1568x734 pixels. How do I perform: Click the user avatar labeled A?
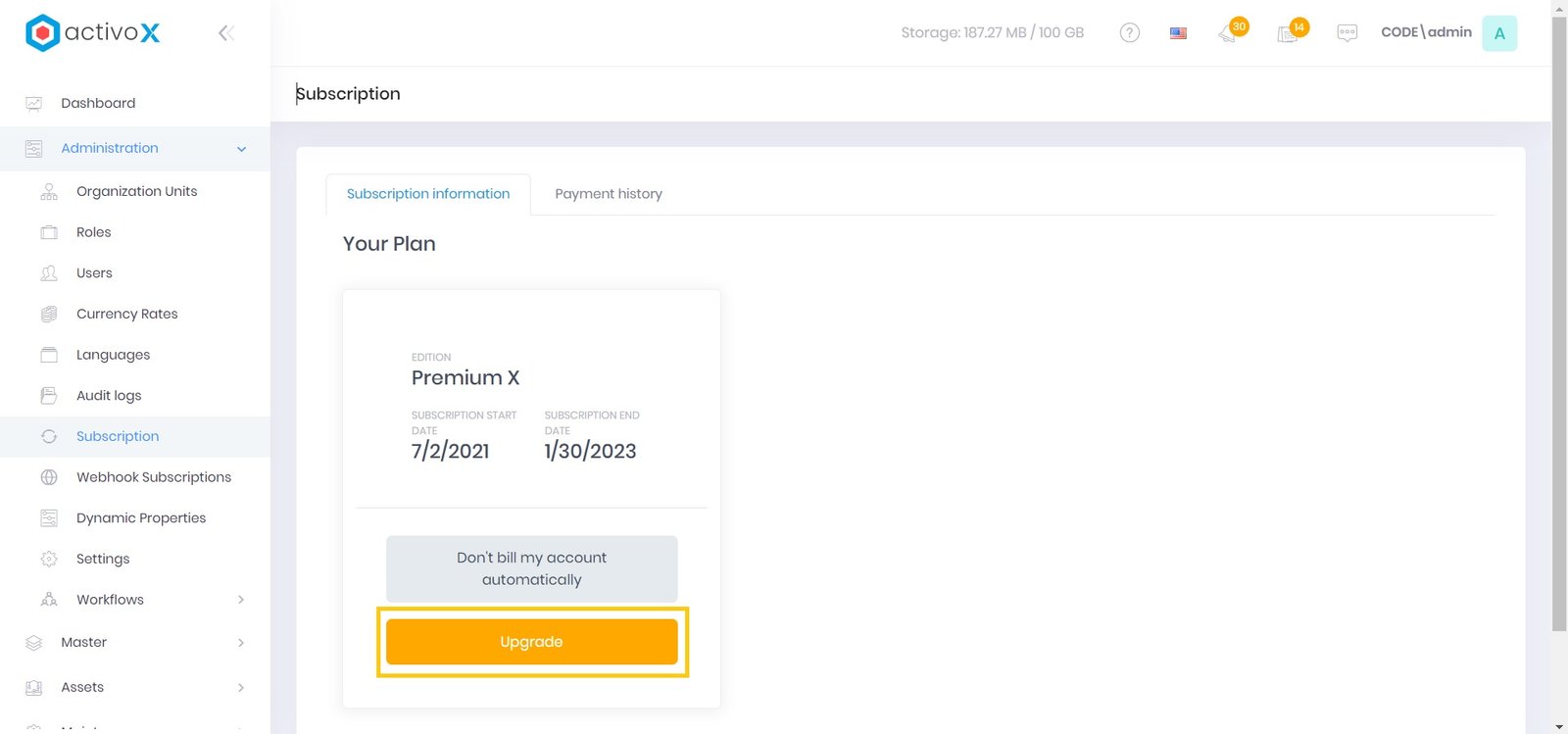tap(1498, 33)
